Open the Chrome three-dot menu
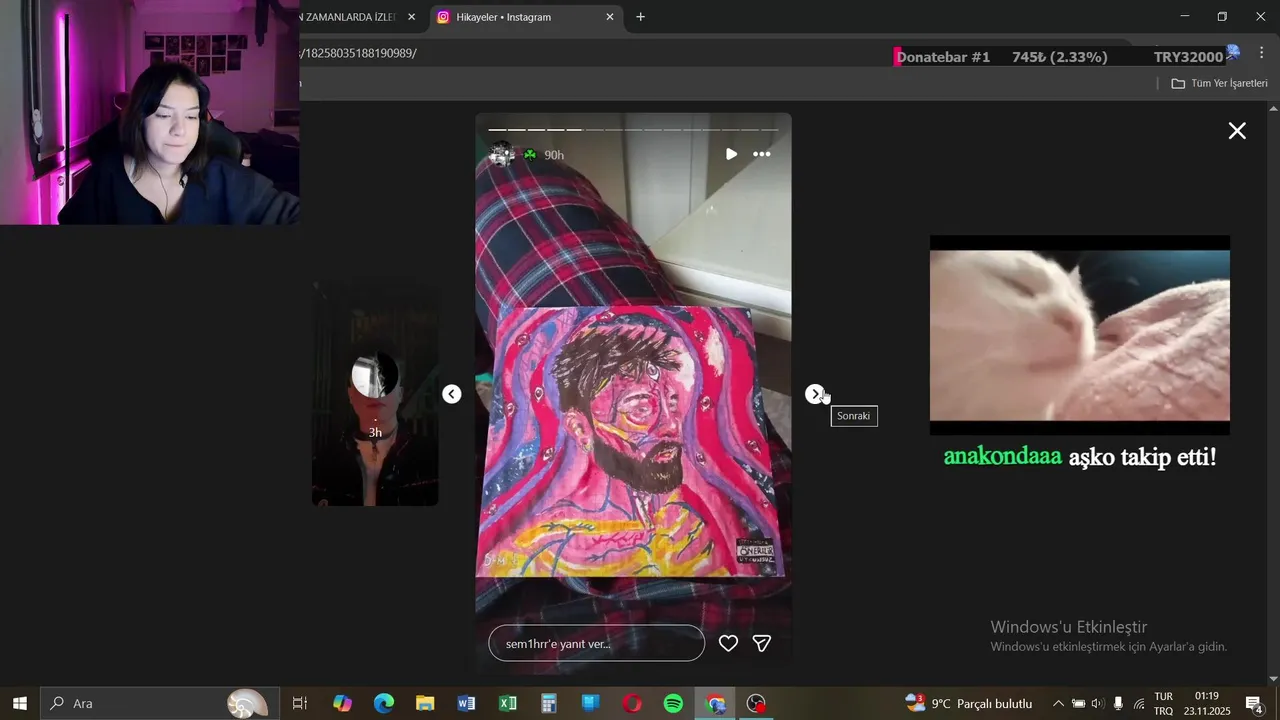Screen dimensions: 1280x720 1262,54
